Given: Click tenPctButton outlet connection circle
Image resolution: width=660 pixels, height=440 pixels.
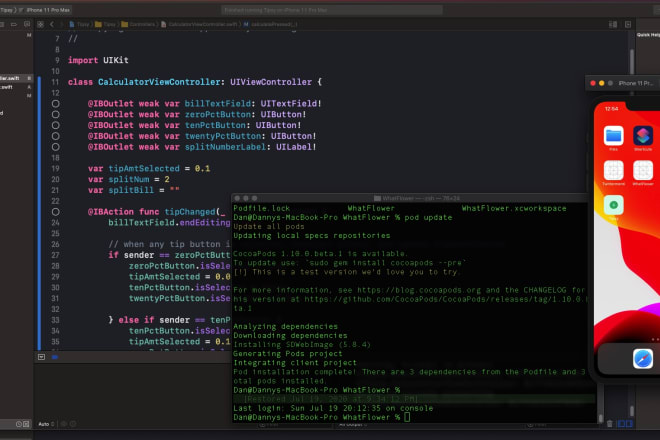Looking at the screenshot, I should (56, 125).
